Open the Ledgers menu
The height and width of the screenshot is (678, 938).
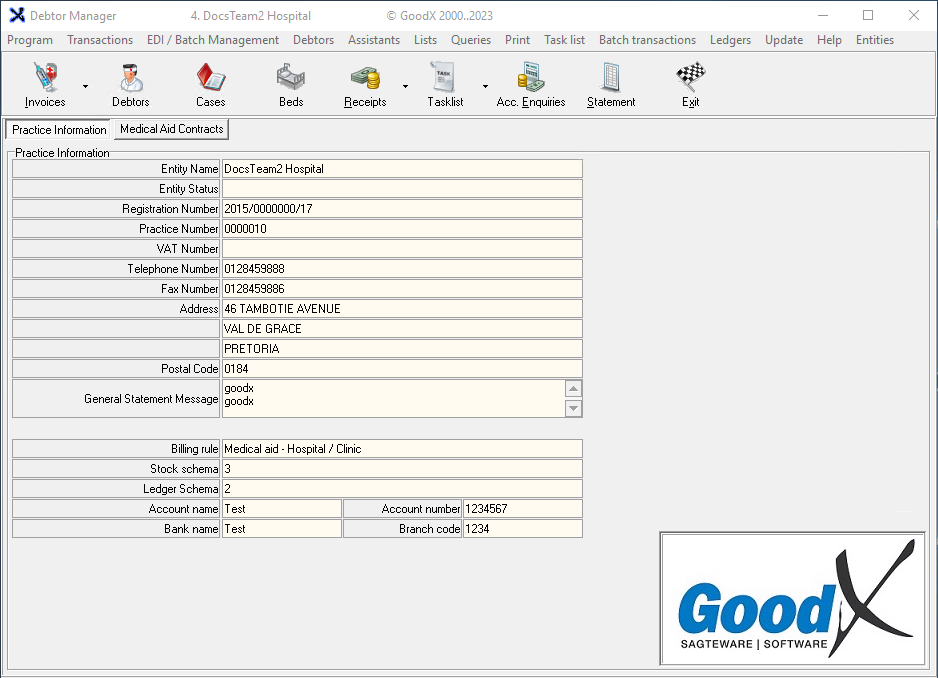[x=730, y=40]
